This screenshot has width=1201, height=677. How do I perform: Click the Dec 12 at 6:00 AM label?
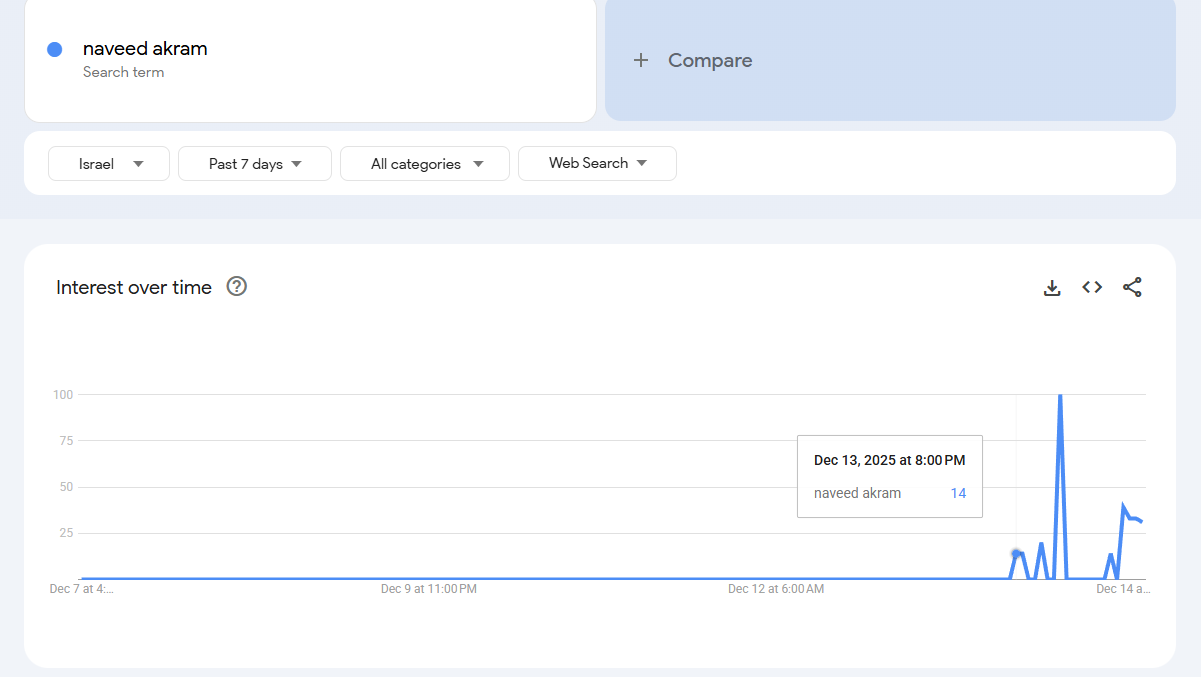coord(776,589)
